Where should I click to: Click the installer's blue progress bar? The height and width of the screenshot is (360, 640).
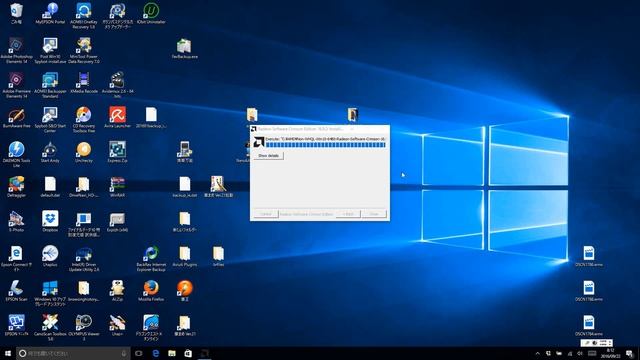coord(325,145)
